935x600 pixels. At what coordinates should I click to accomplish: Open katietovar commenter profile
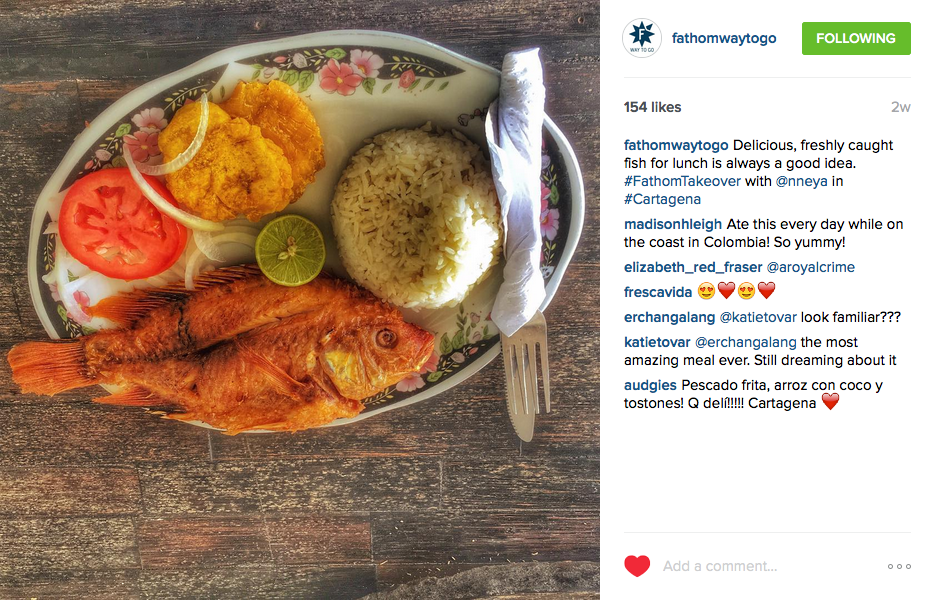(657, 342)
